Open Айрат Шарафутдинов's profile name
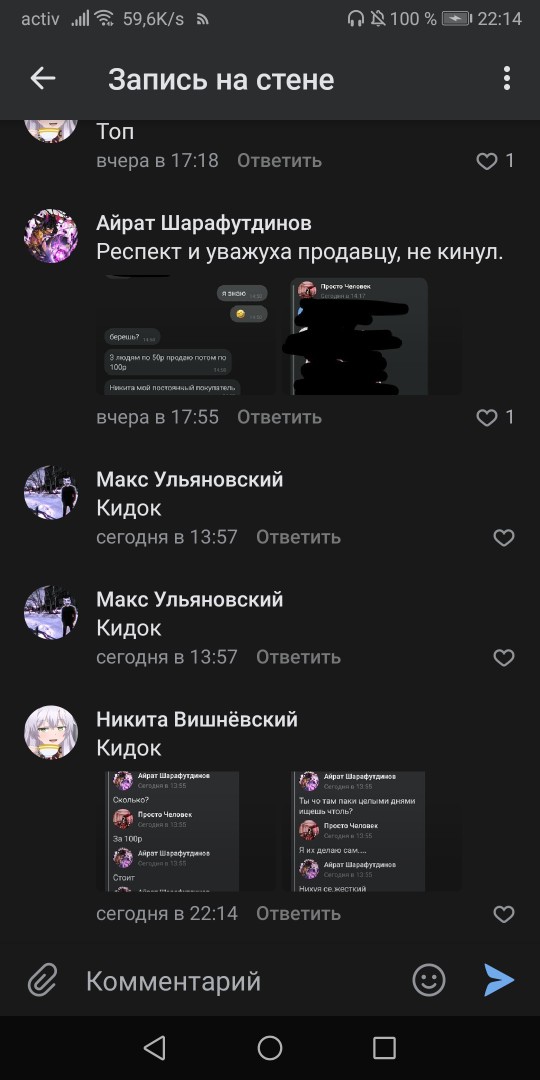This screenshot has width=540, height=1080. pos(204,223)
